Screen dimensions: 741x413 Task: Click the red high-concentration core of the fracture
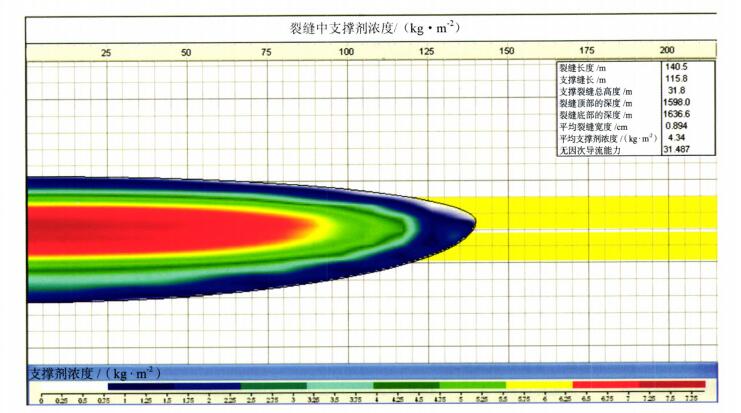click(x=150, y=229)
